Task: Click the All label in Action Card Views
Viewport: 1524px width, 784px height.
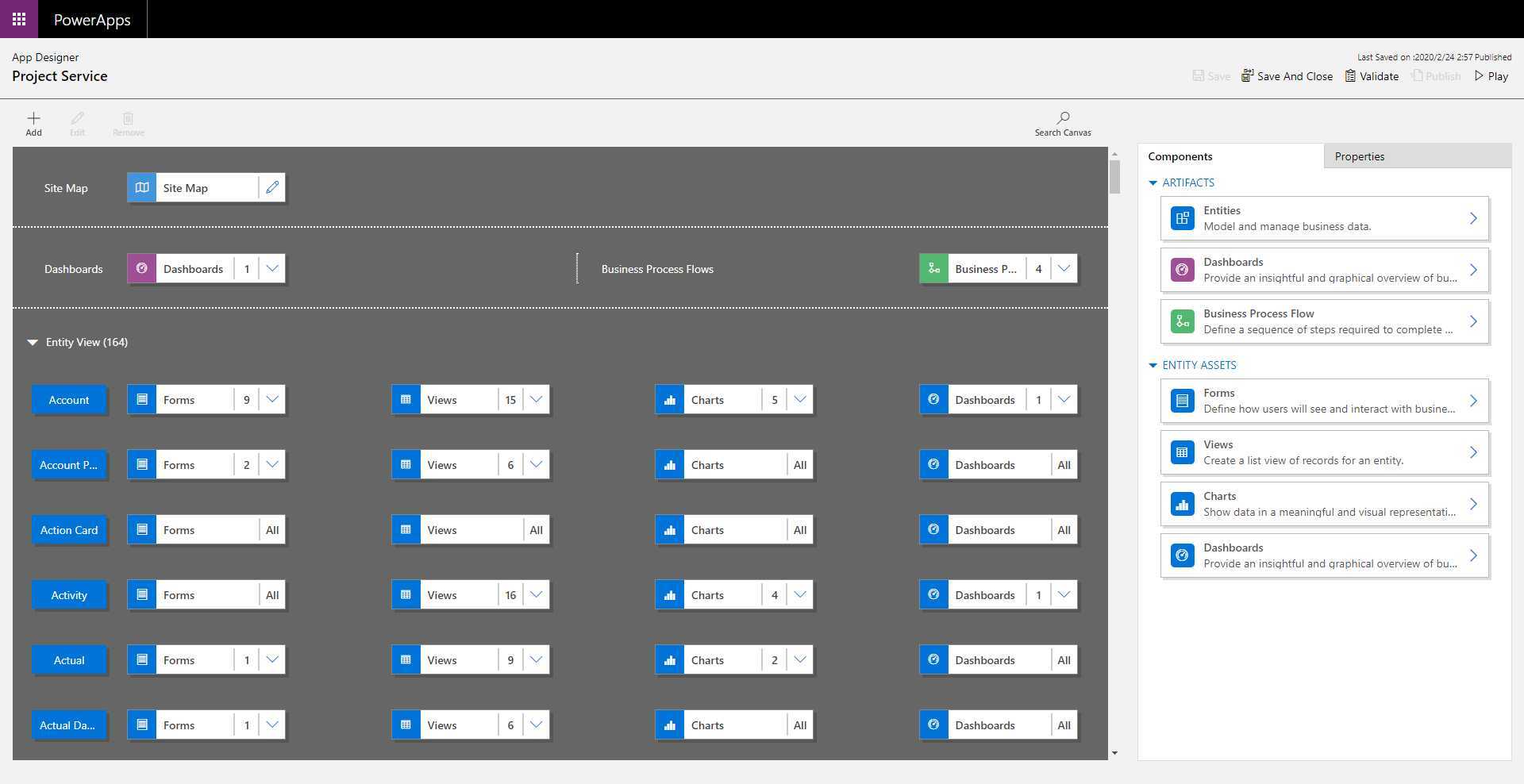Action: click(537, 530)
